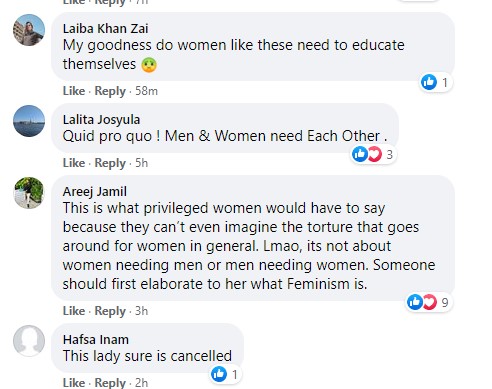Viewport: 492px width, 389px height.
Task: Open the 58m timestamp on Laiba's comment
Action: click(x=146, y=91)
